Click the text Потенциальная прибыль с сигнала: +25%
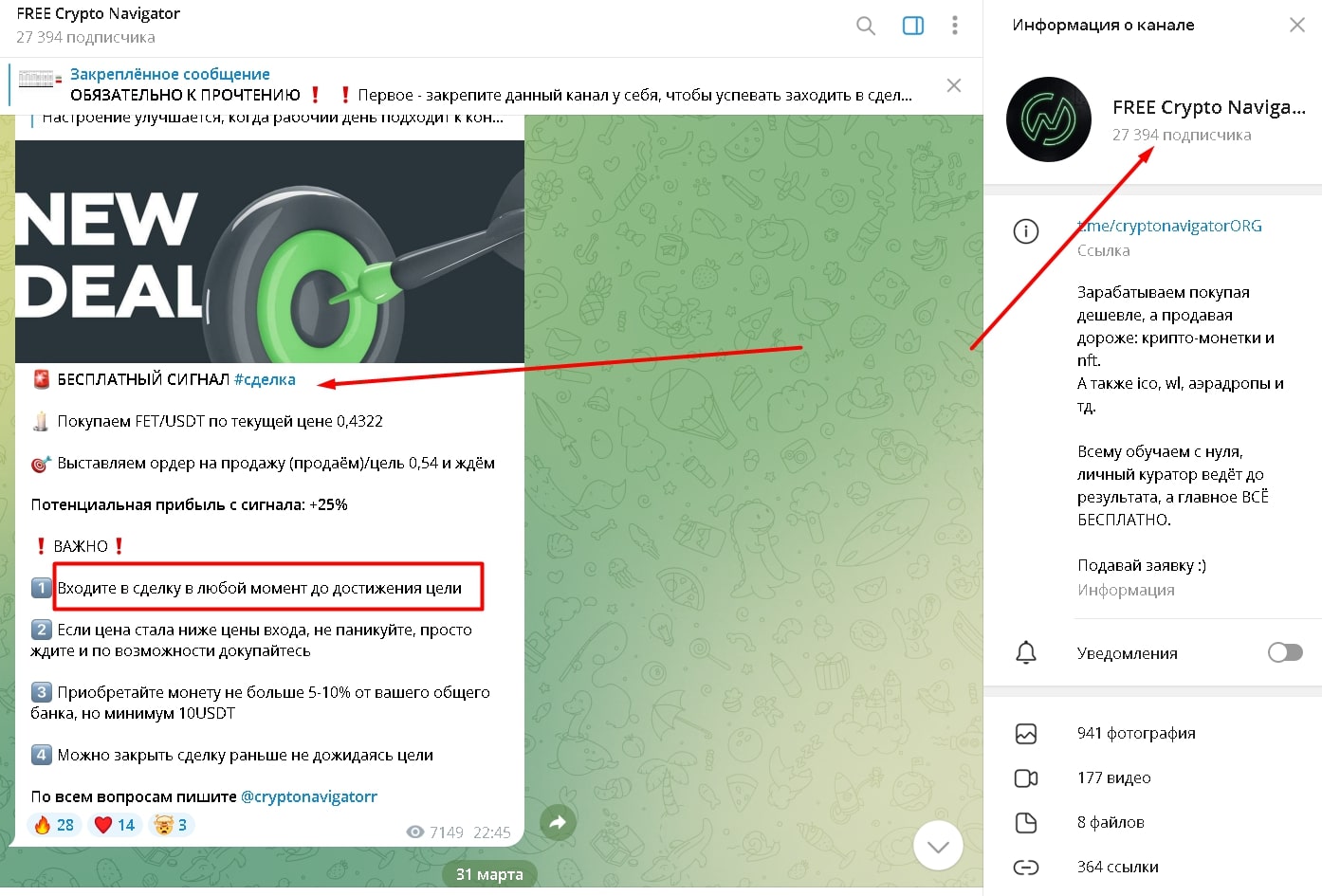This screenshot has height=896, width=1322. click(190, 504)
